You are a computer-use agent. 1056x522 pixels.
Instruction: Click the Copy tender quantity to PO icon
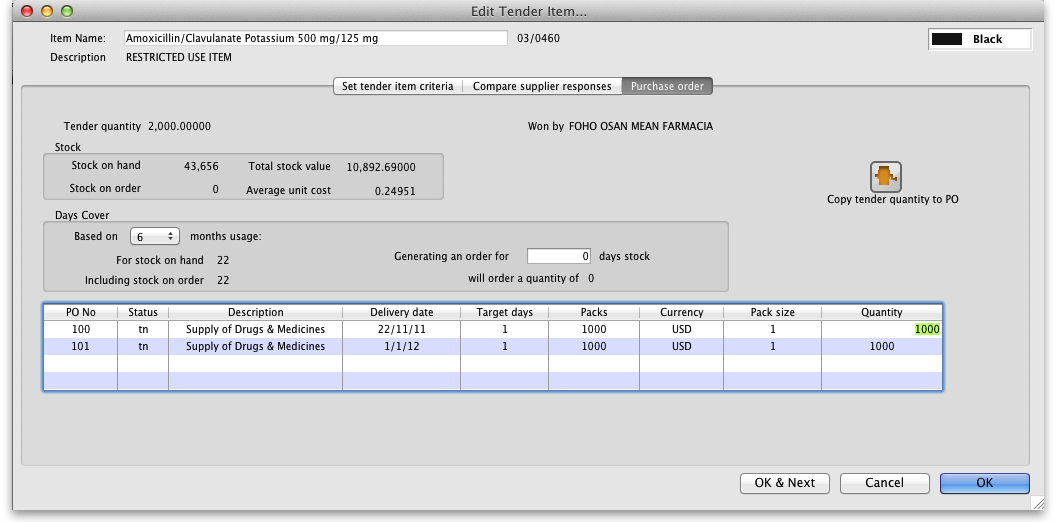point(886,177)
